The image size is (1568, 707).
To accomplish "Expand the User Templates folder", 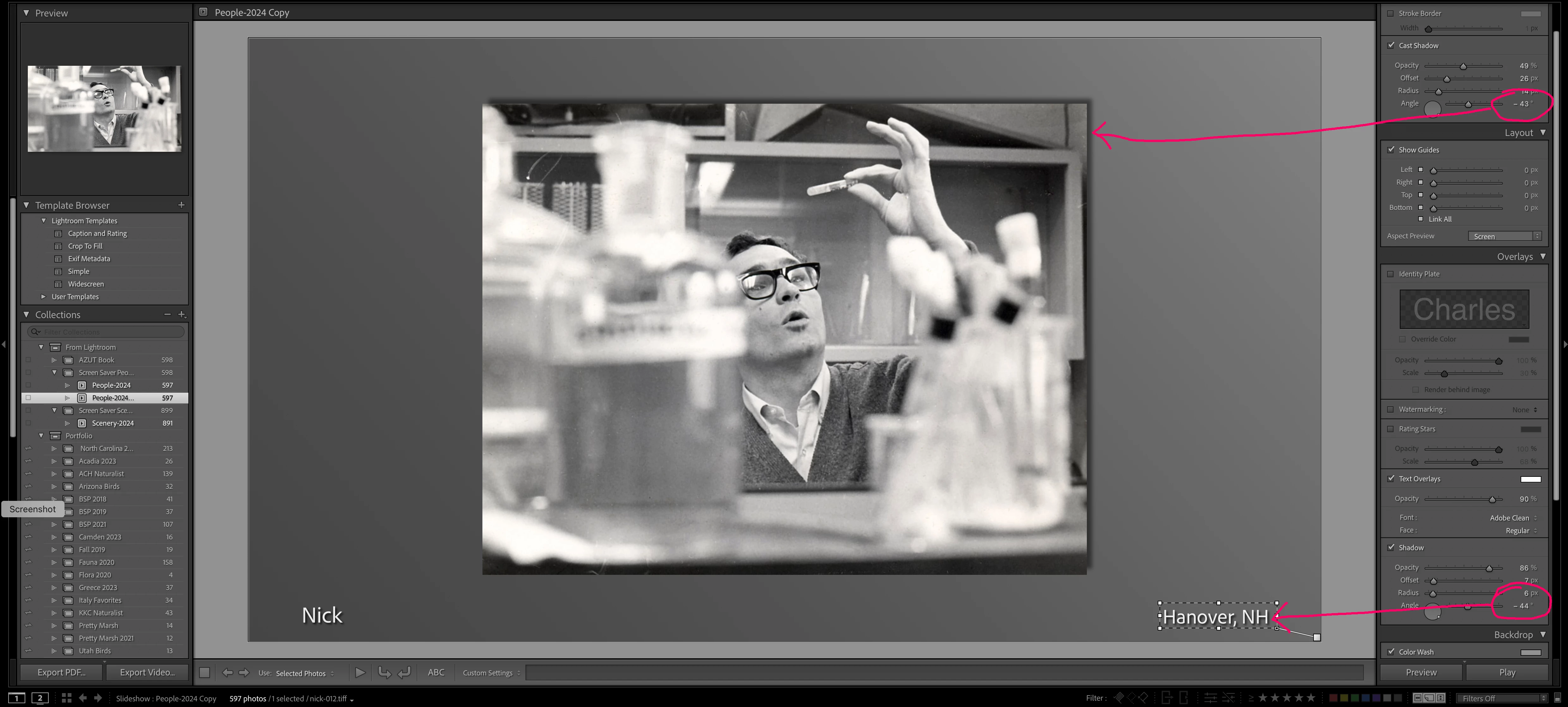I will click(x=43, y=297).
